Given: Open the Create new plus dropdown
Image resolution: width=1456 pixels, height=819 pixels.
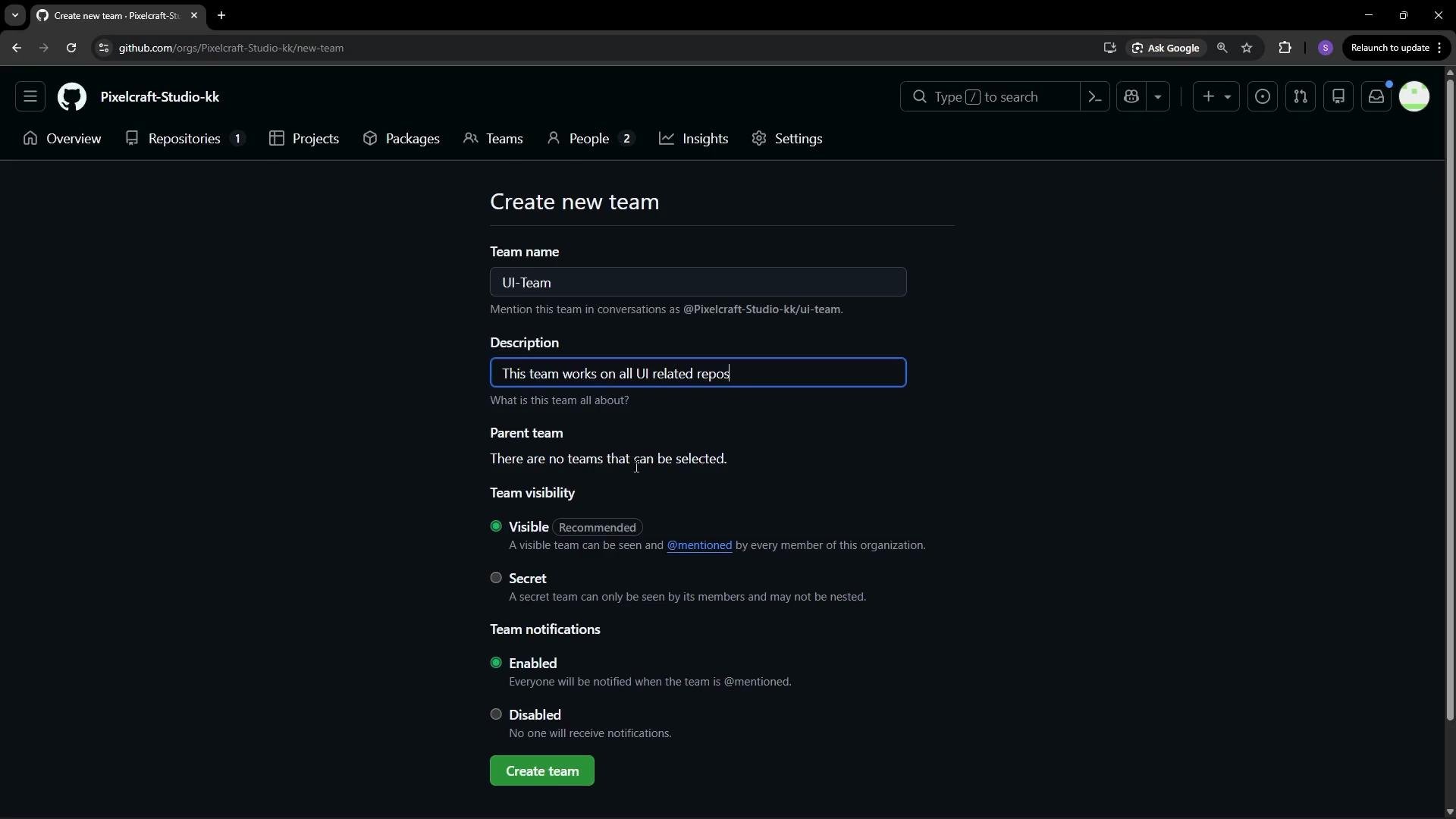Looking at the screenshot, I should pyautogui.click(x=1216, y=96).
